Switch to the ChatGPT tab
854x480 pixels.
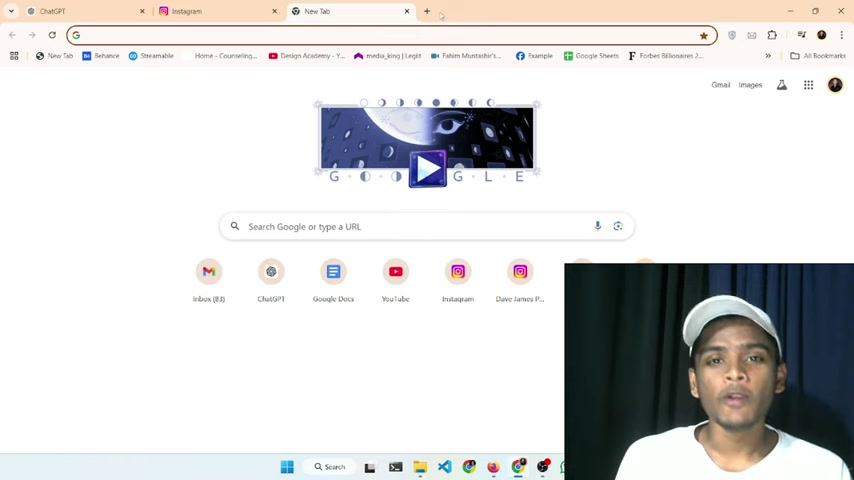pos(87,11)
